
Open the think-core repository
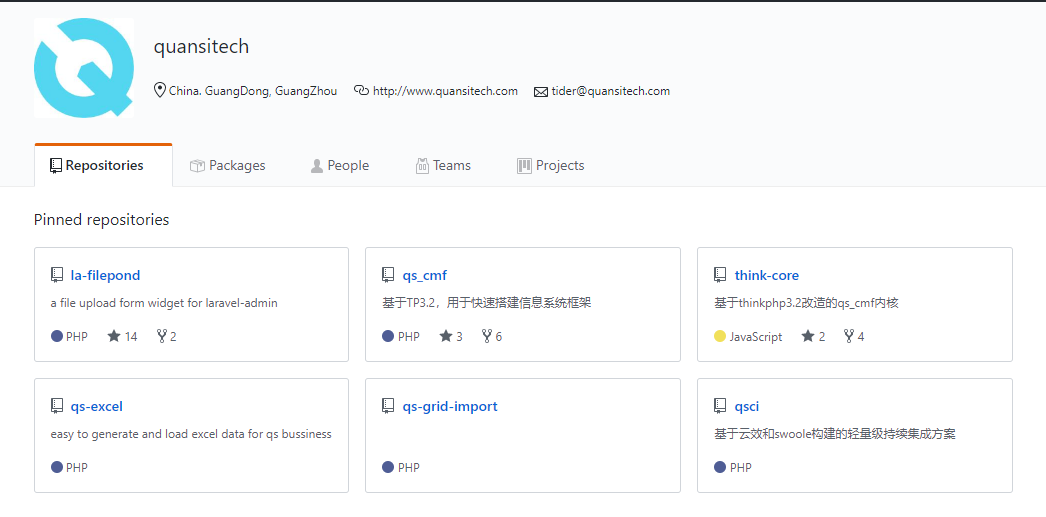point(766,275)
